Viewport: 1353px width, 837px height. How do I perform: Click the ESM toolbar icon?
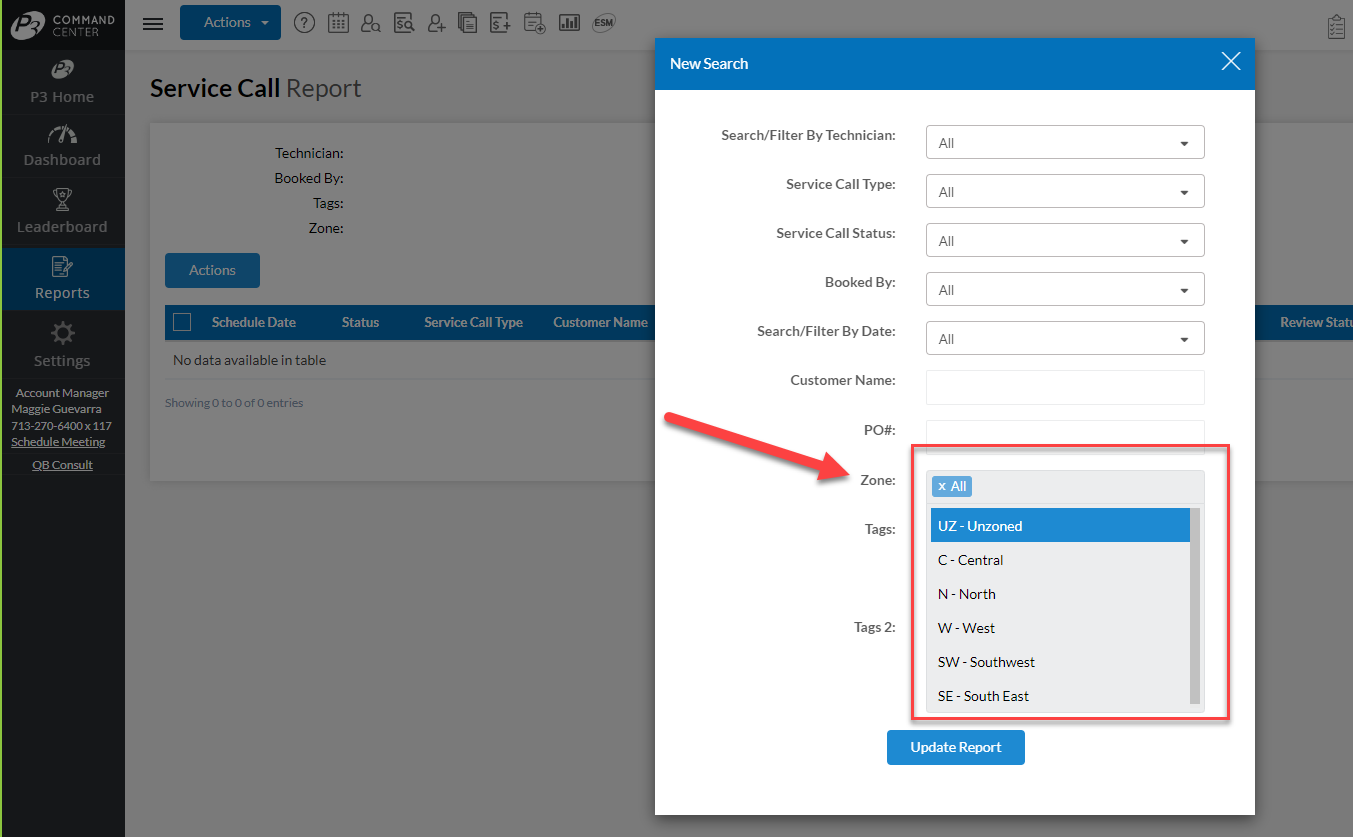click(x=603, y=23)
